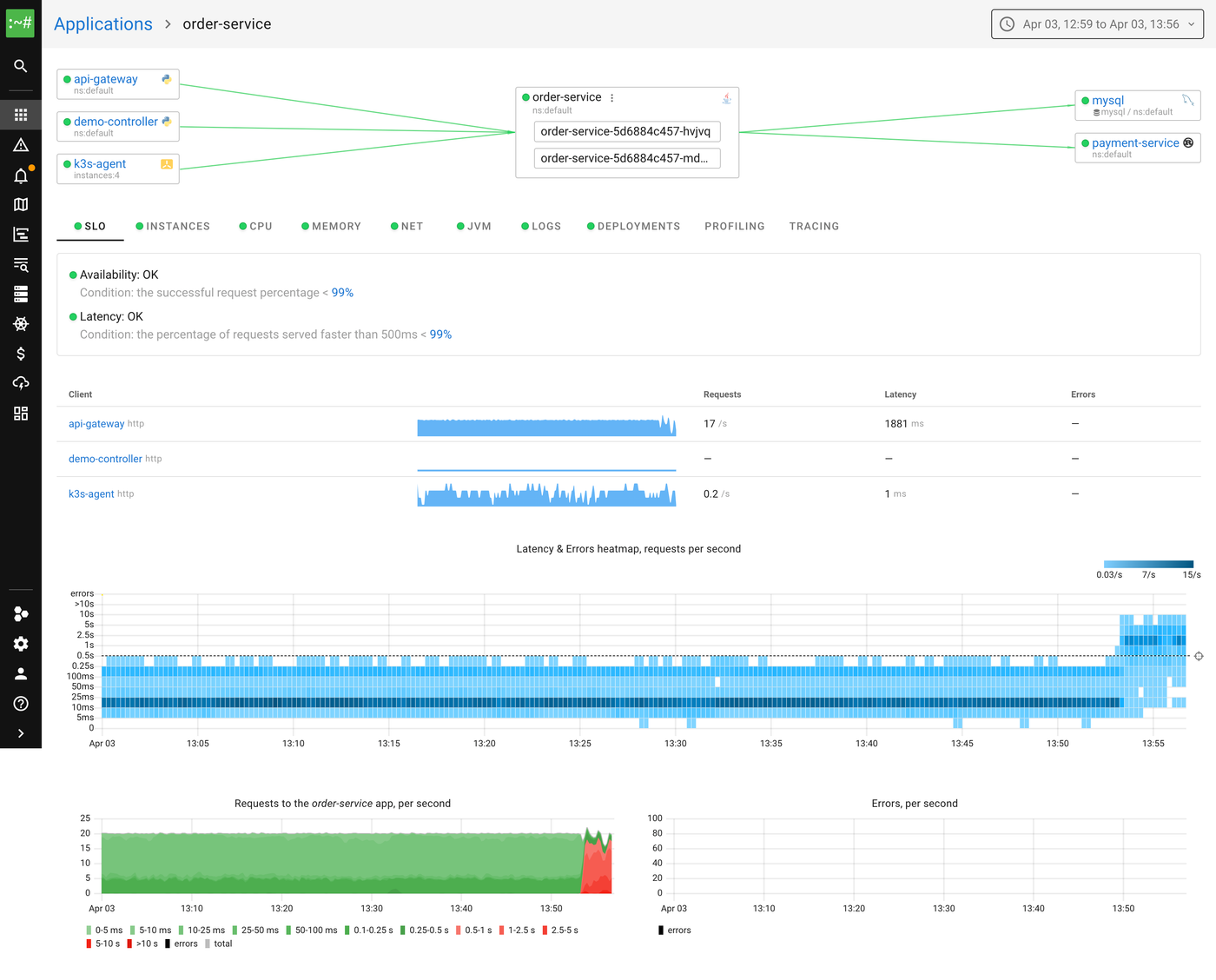The width and height of the screenshot is (1216, 980).
Task: Open the payment-service node link
Action: (x=1134, y=143)
